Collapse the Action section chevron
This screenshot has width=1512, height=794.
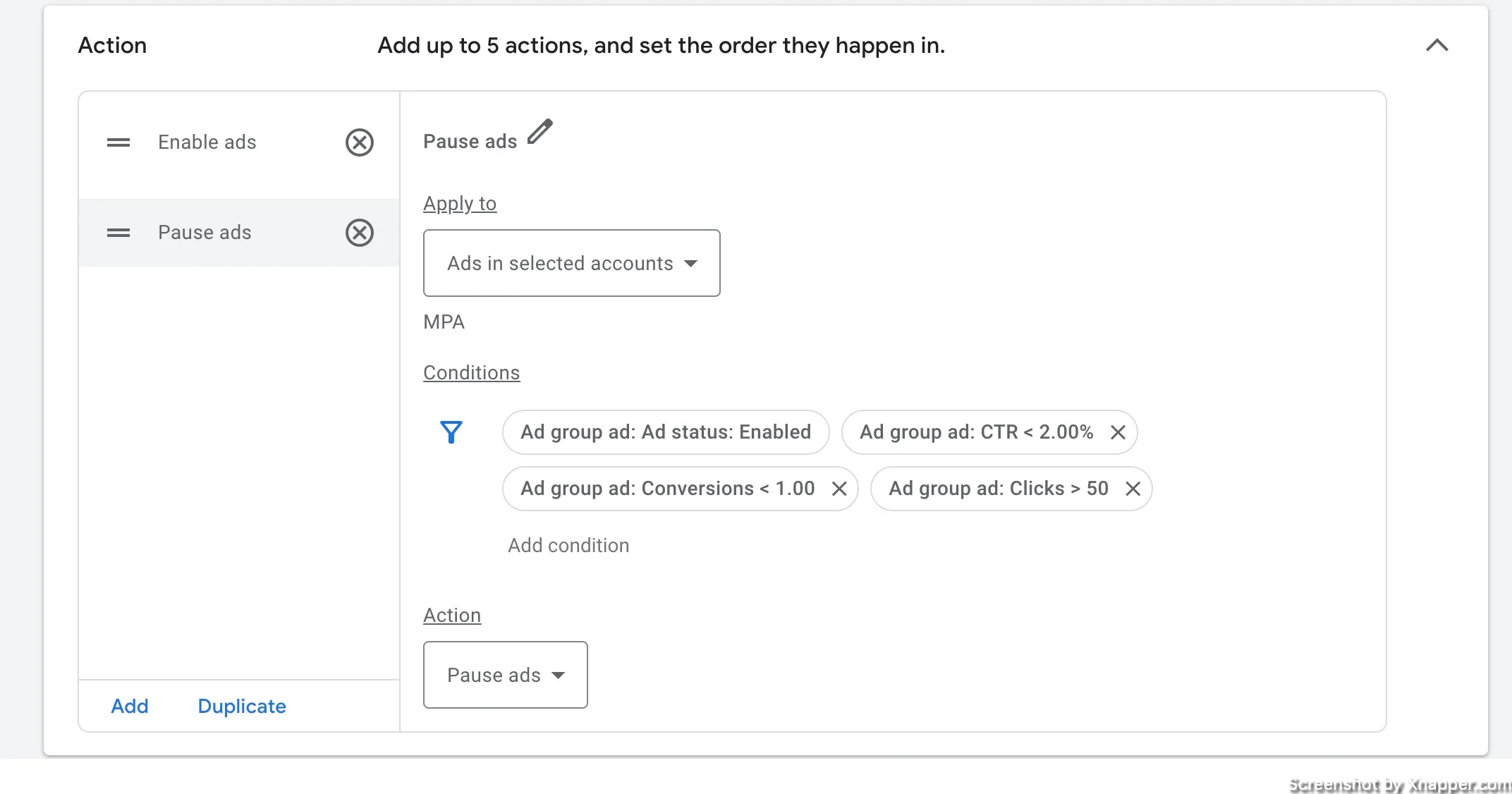click(1437, 46)
